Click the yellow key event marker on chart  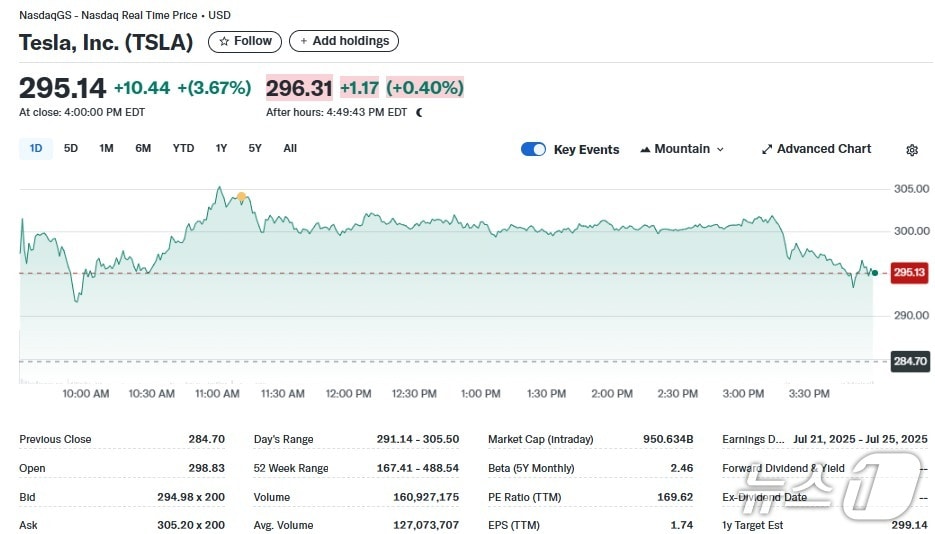241,197
